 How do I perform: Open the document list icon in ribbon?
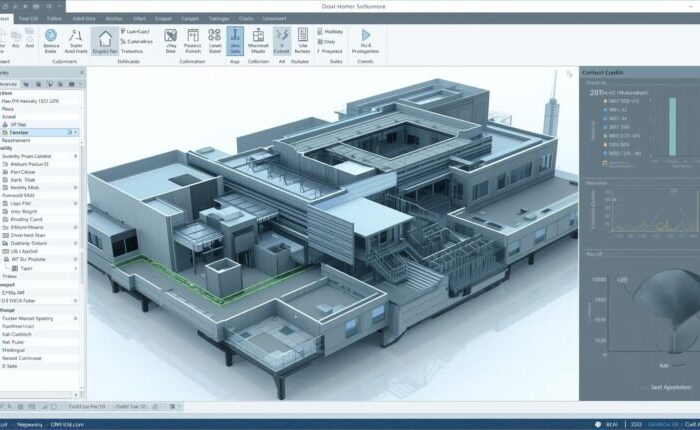pos(303,35)
